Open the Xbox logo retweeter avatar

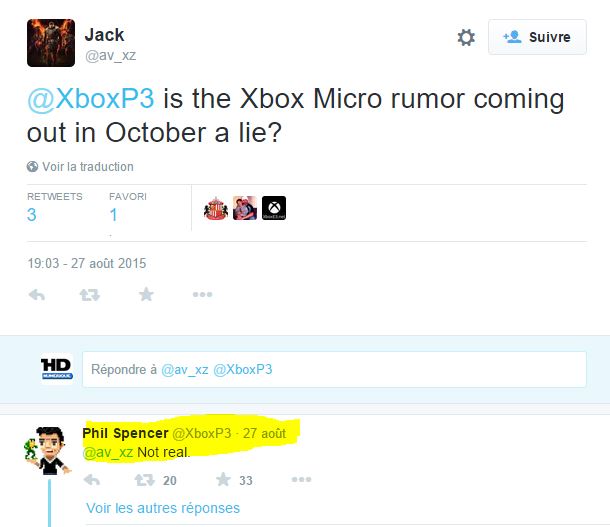tap(274, 208)
